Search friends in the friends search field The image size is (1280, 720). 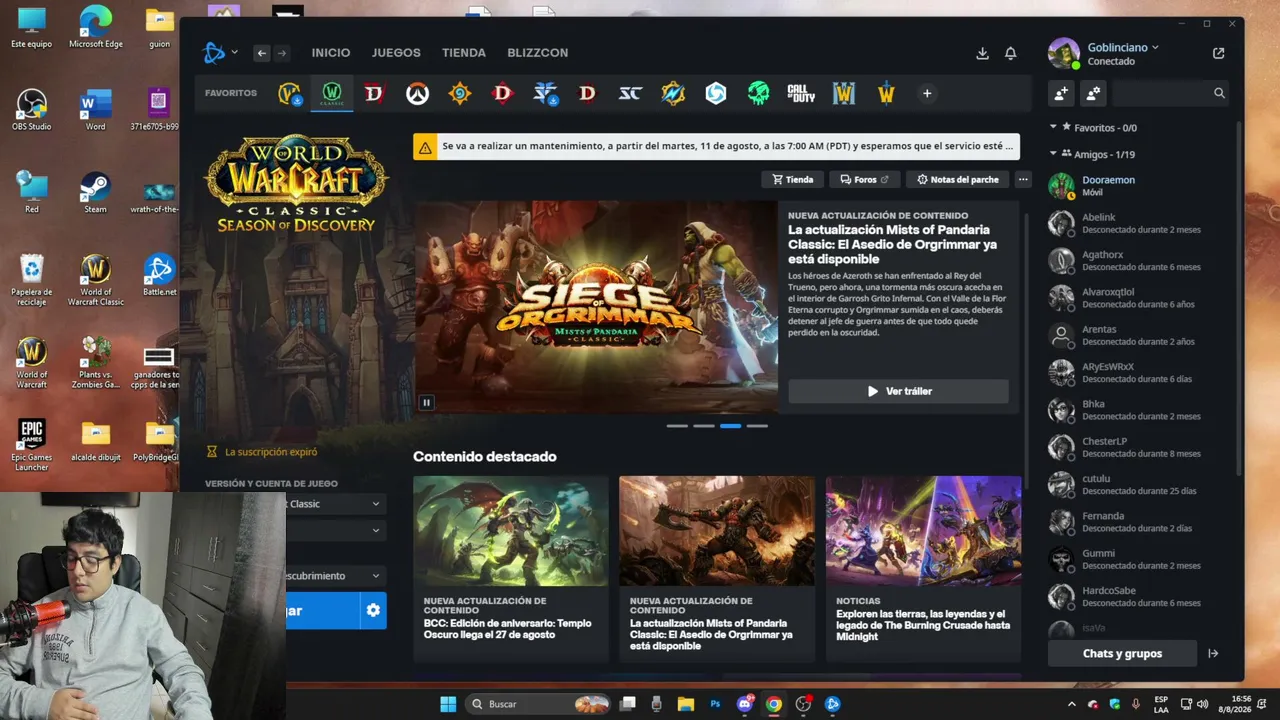[x=1170, y=93]
